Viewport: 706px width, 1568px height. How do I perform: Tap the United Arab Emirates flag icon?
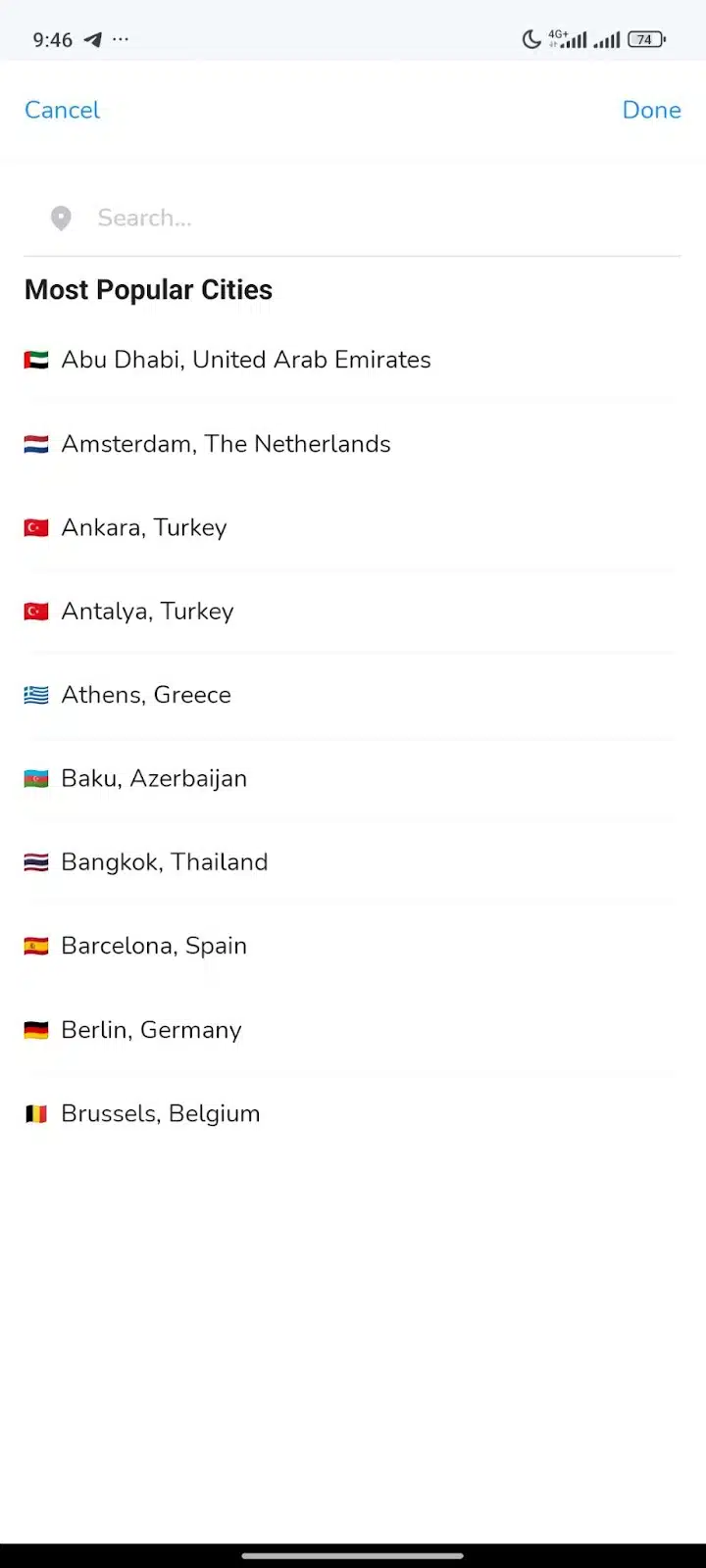point(36,361)
